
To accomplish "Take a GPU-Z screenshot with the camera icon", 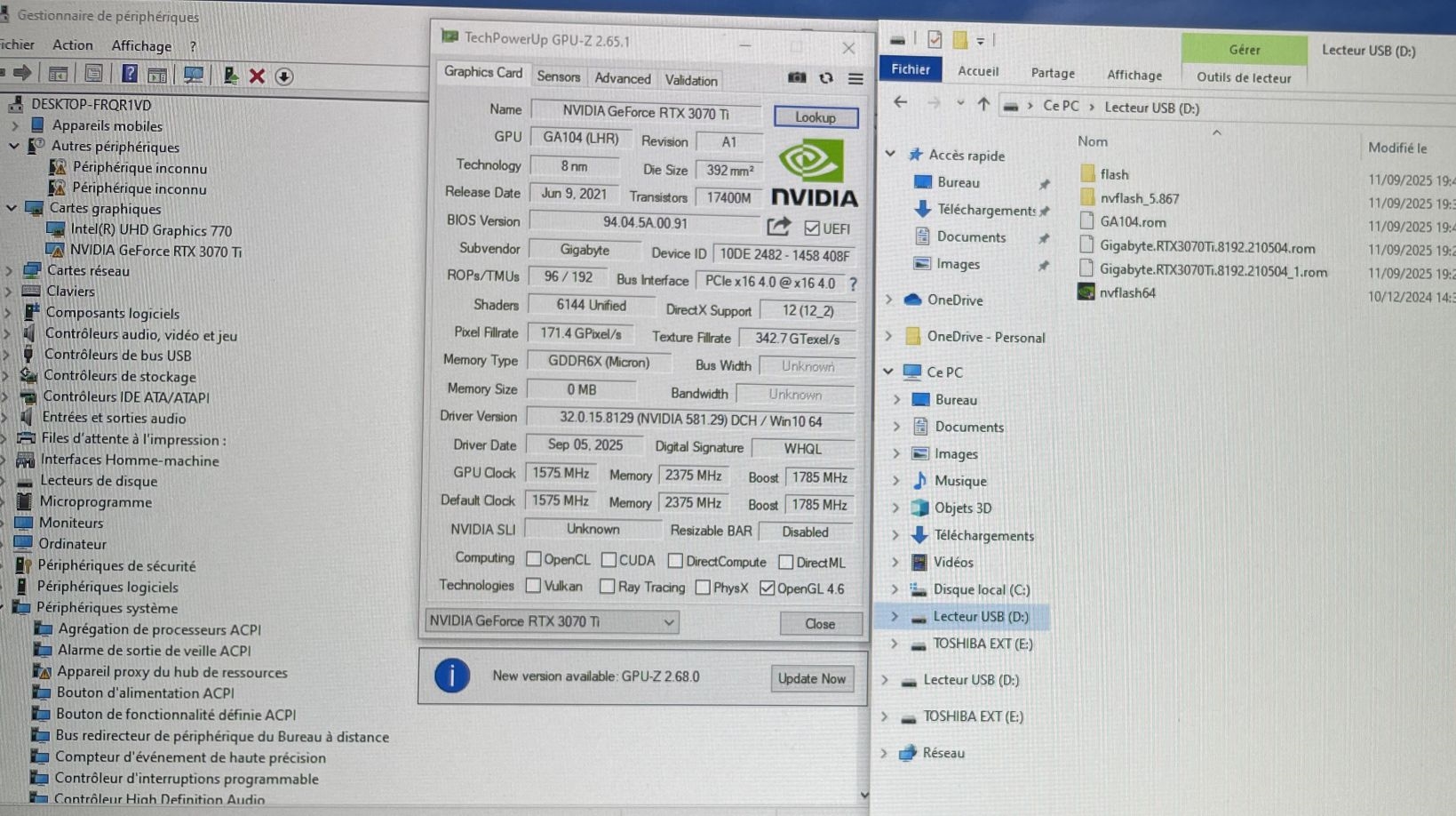I will (797, 78).
